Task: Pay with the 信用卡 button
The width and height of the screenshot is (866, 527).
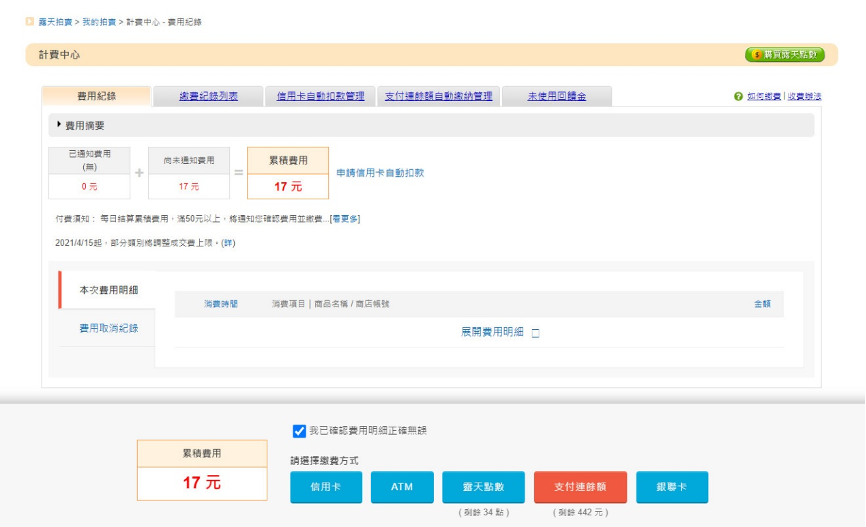Action: point(326,487)
